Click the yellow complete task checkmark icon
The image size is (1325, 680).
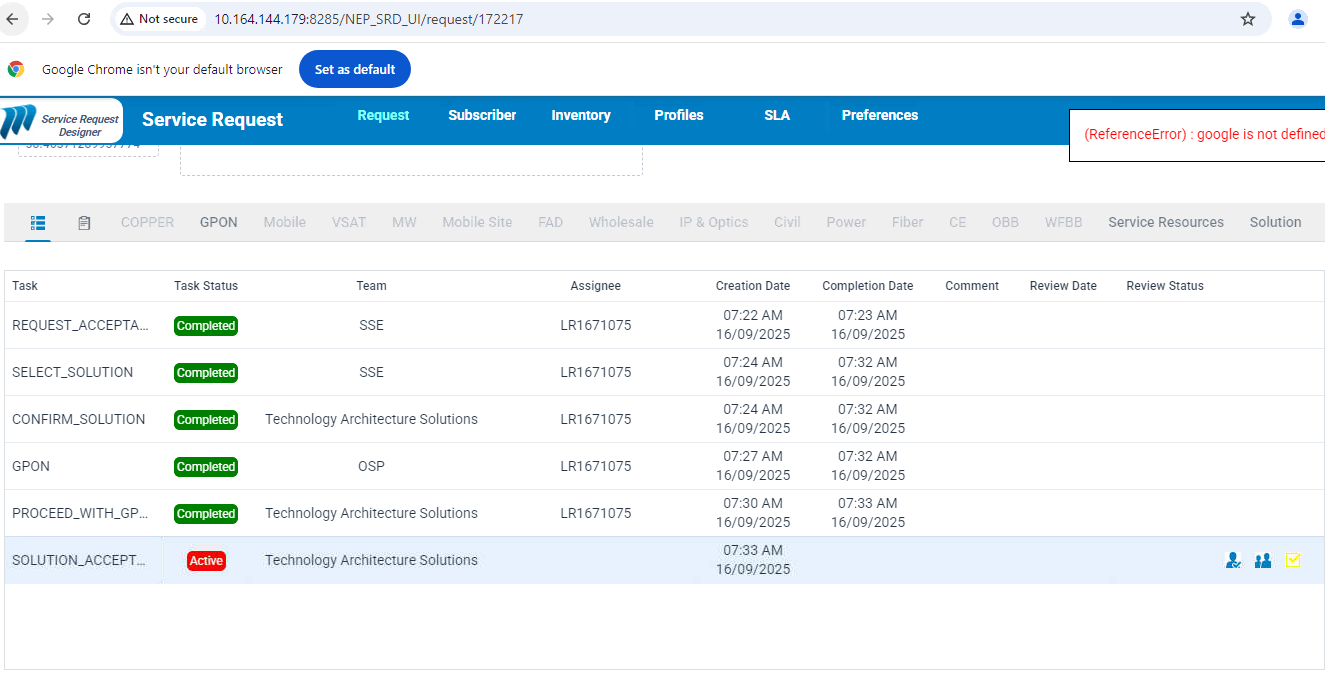coord(1293,561)
